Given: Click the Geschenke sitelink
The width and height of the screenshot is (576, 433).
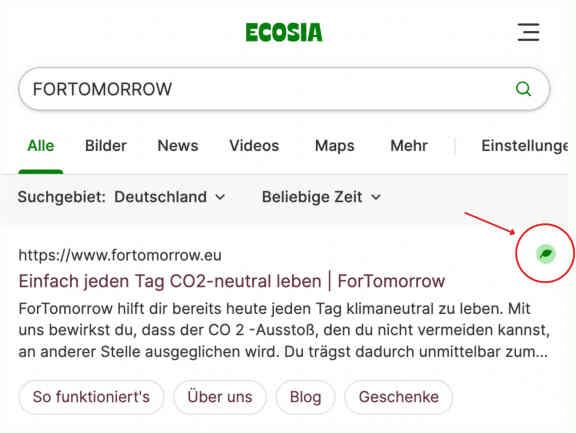Looking at the screenshot, I should (399, 397).
